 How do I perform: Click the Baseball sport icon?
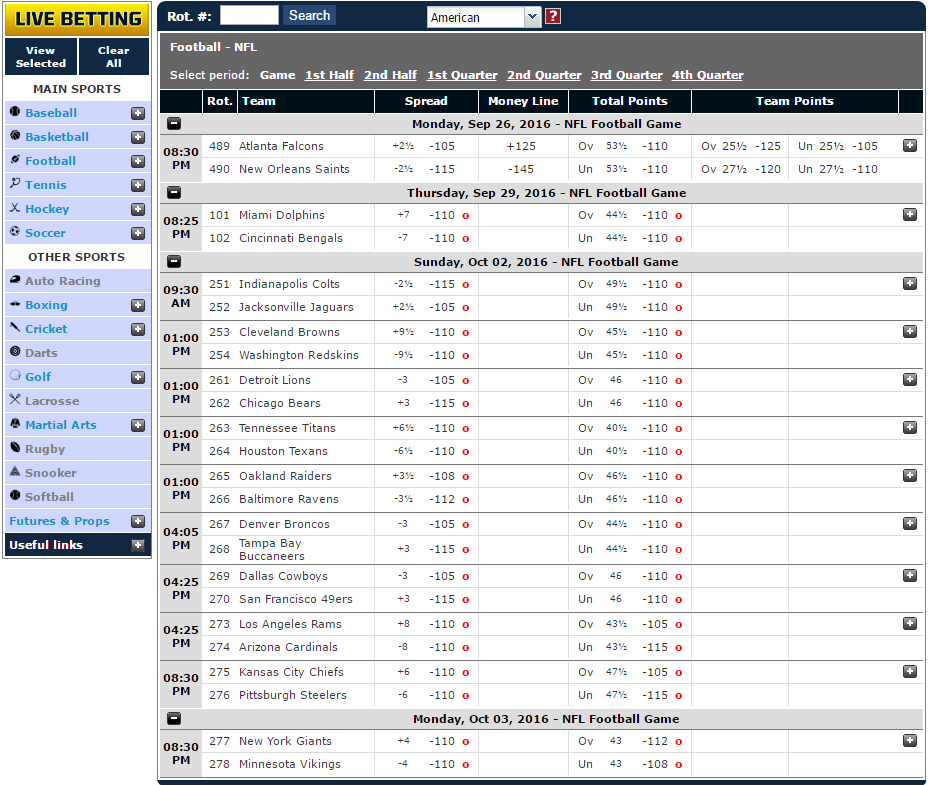pyautogui.click(x=15, y=111)
